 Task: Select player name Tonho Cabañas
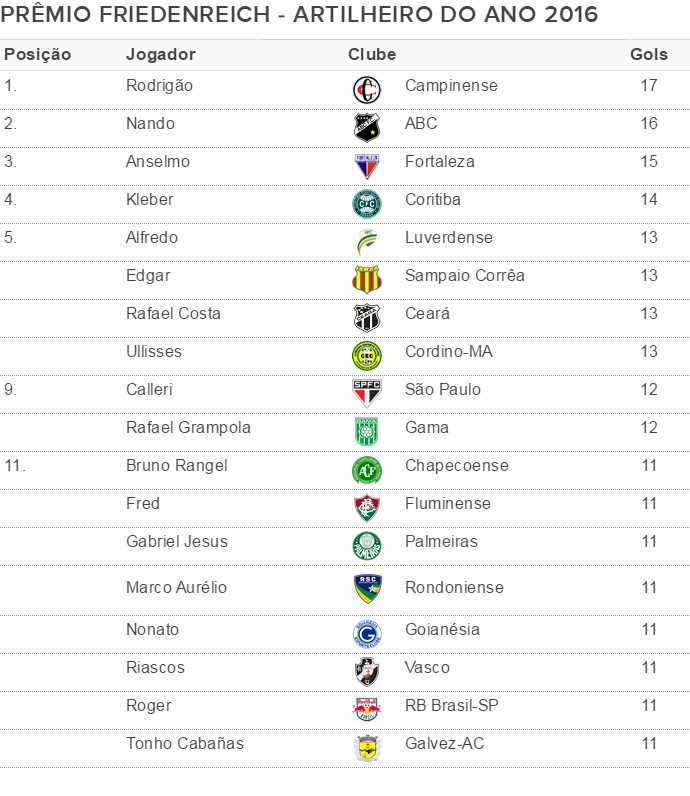(185, 744)
